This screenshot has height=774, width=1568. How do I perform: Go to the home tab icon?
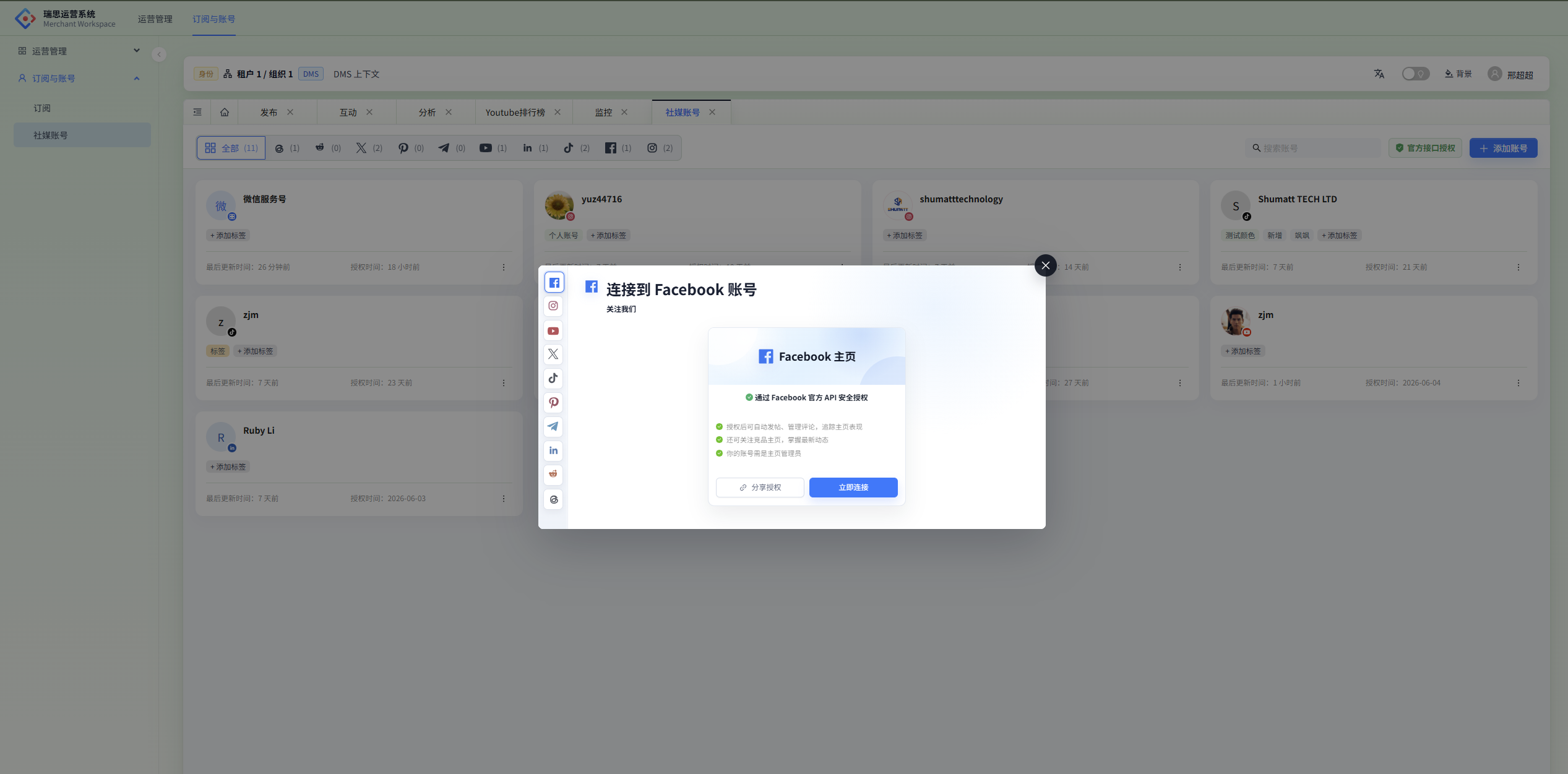[225, 112]
